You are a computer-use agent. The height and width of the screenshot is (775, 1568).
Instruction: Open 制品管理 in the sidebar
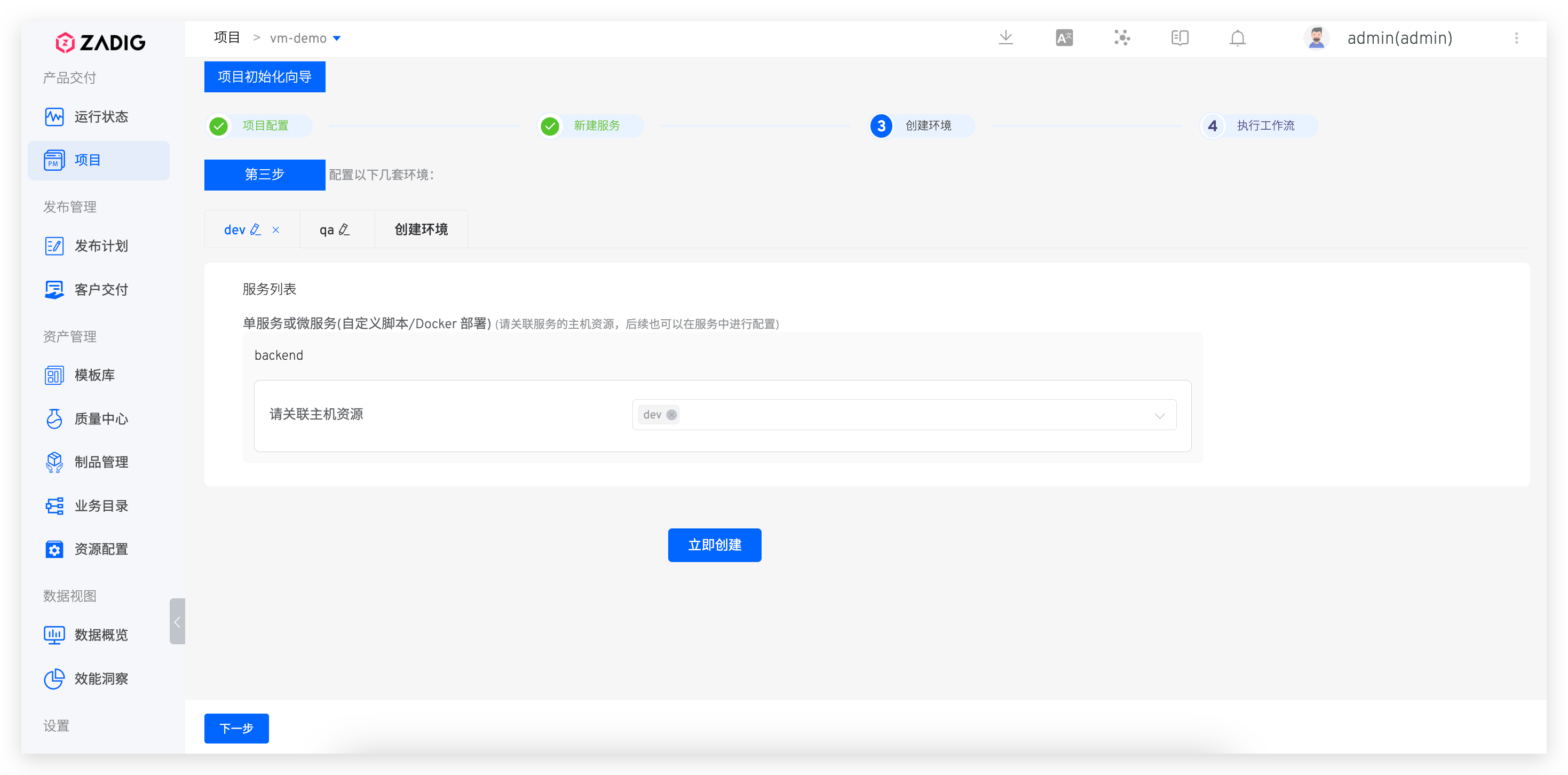click(x=100, y=462)
